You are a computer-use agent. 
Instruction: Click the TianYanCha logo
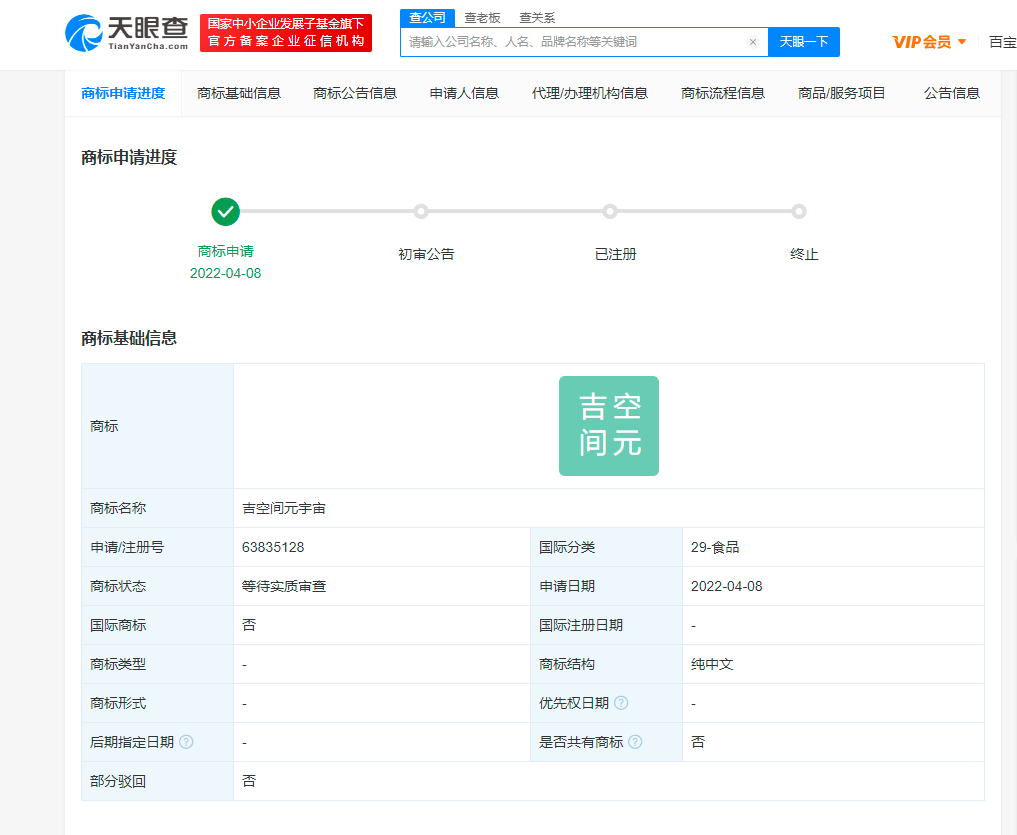(x=126, y=33)
